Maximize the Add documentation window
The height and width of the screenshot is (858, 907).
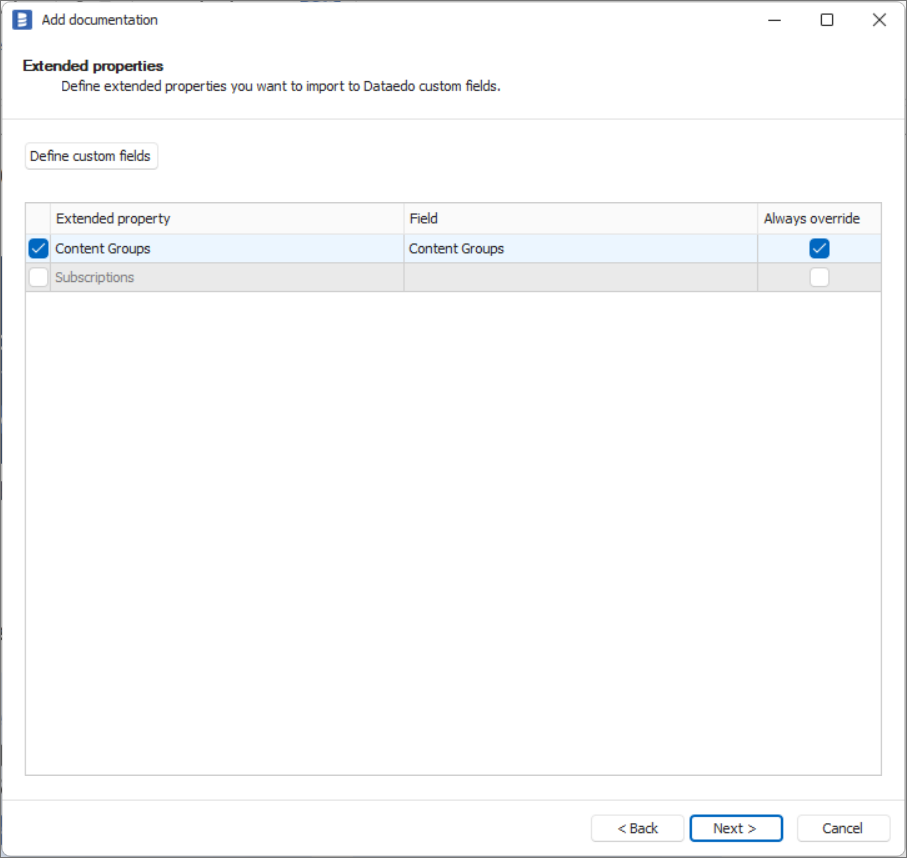[x=825, y=19]
